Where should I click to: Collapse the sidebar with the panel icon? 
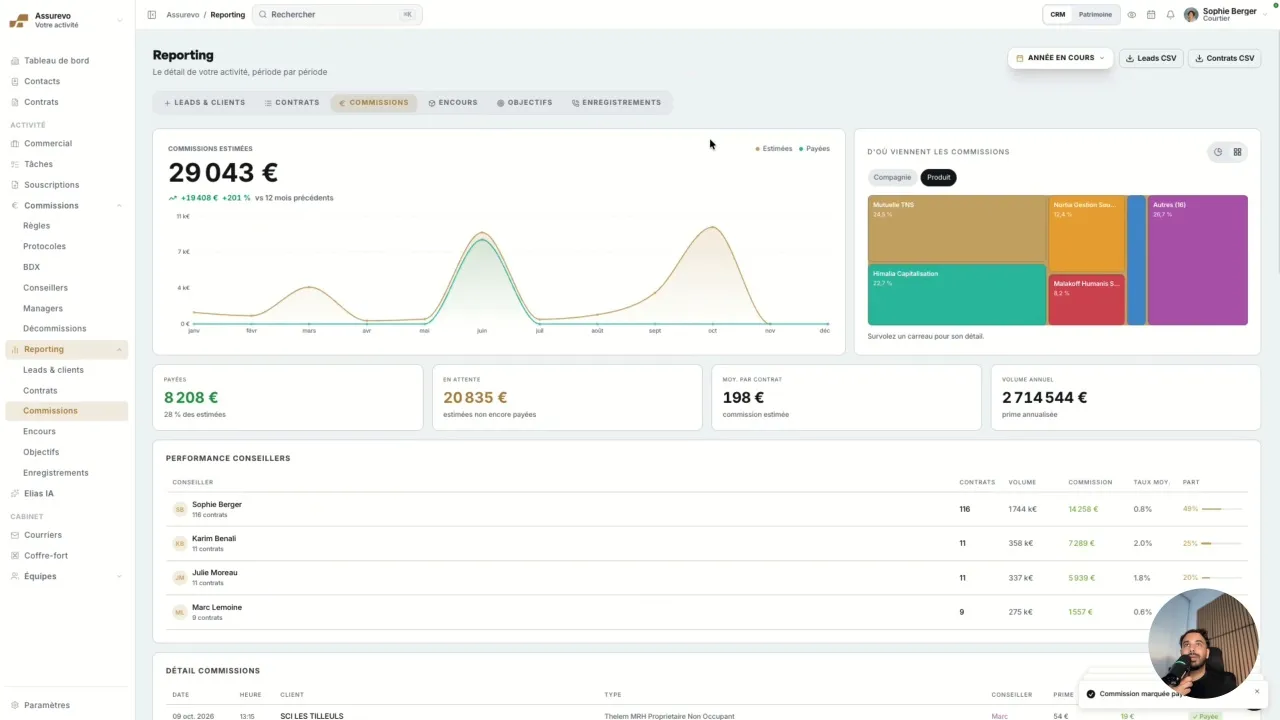pos(152,15)
